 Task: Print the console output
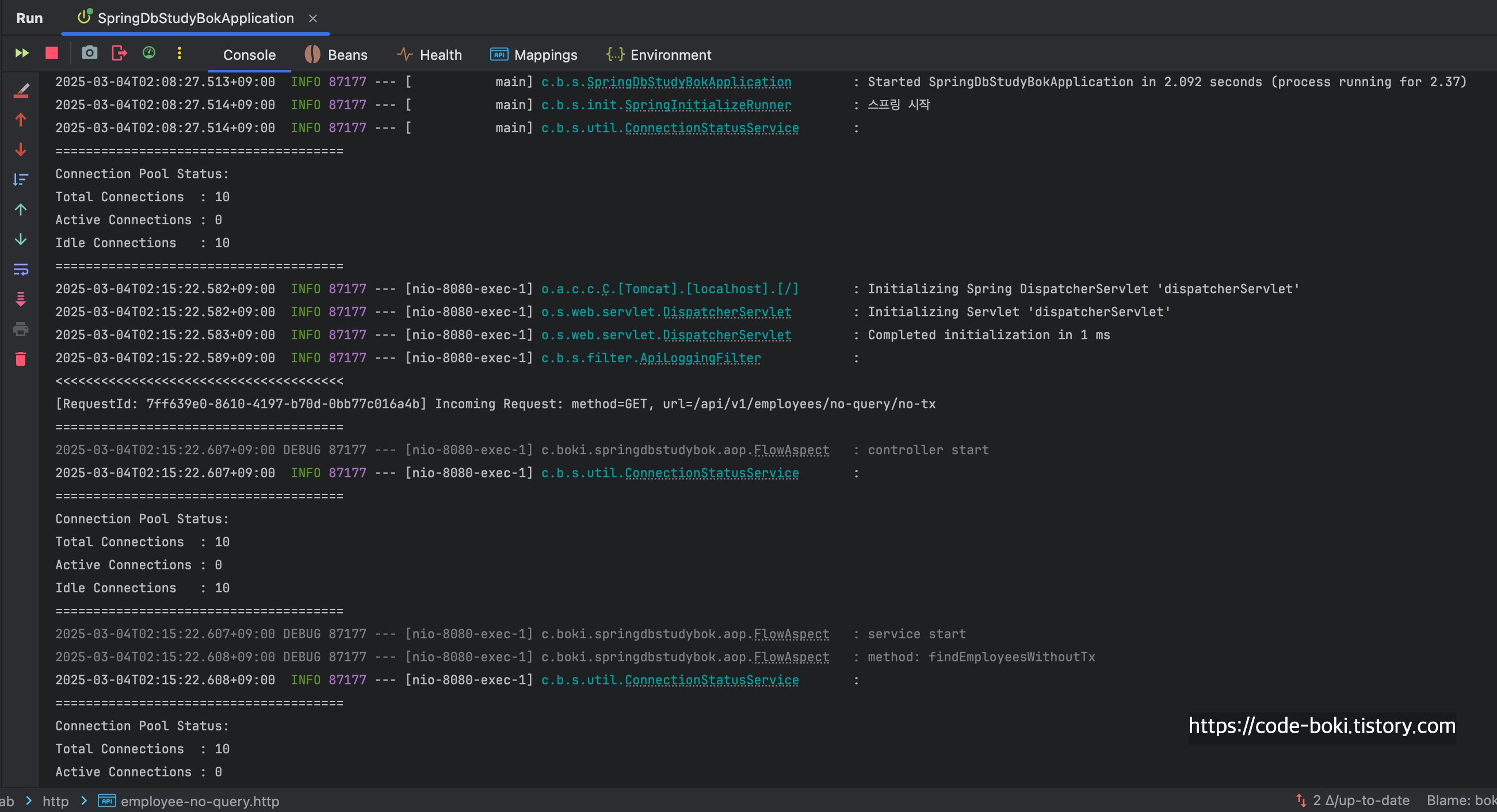pyautogui.click(x=21, y=330)
